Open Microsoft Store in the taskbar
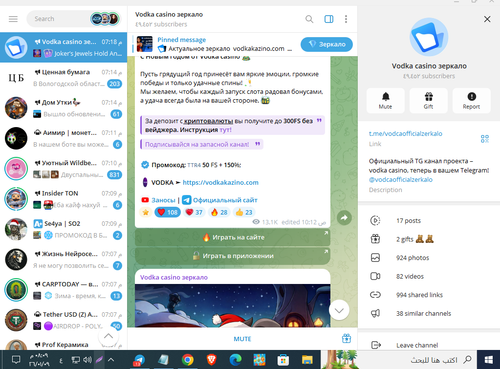Screen dimensions: 500x369 [283, 360]
